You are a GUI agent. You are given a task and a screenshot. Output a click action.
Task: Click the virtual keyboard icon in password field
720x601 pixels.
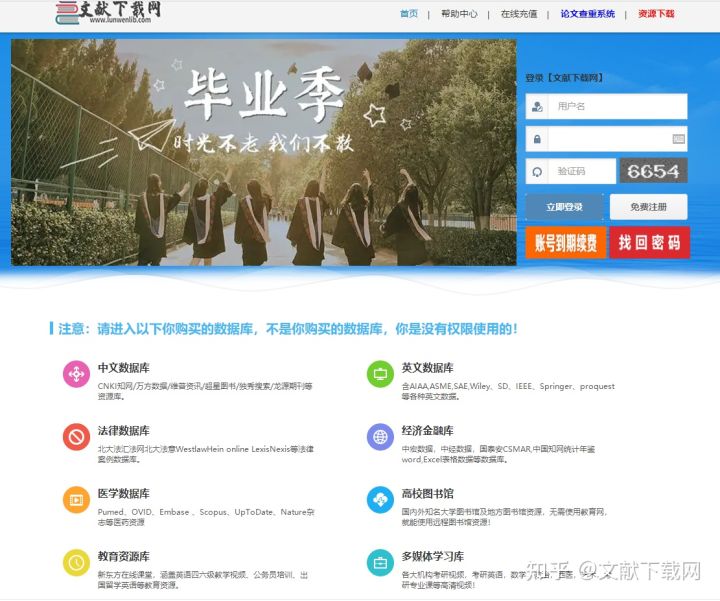point(678,139)
